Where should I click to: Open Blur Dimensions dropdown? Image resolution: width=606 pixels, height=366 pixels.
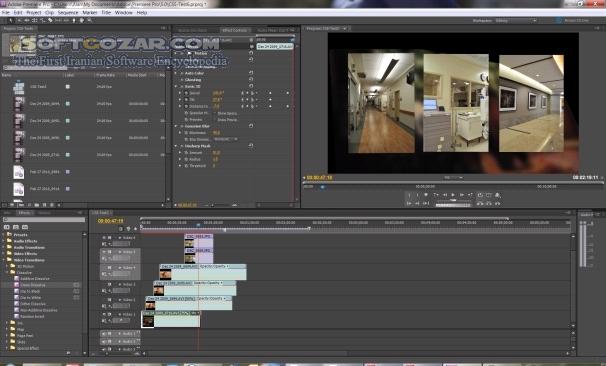226,139
